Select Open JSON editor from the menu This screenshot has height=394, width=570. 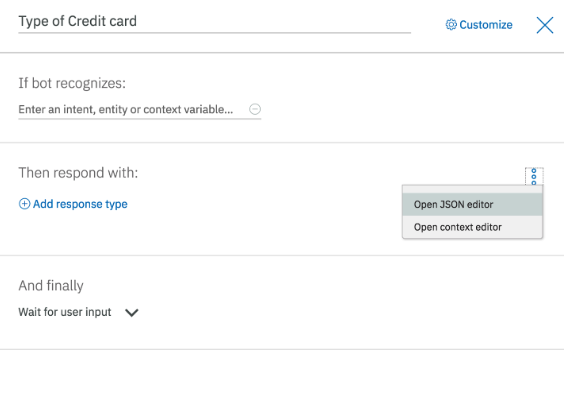click(472, 204)
